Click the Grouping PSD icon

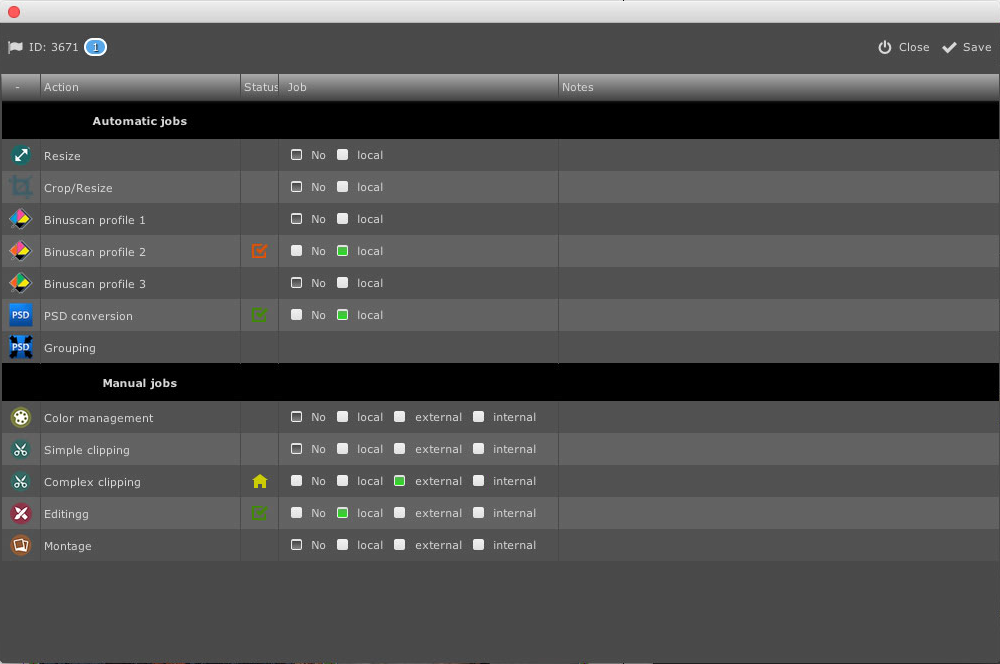click(x=21, y=347)
